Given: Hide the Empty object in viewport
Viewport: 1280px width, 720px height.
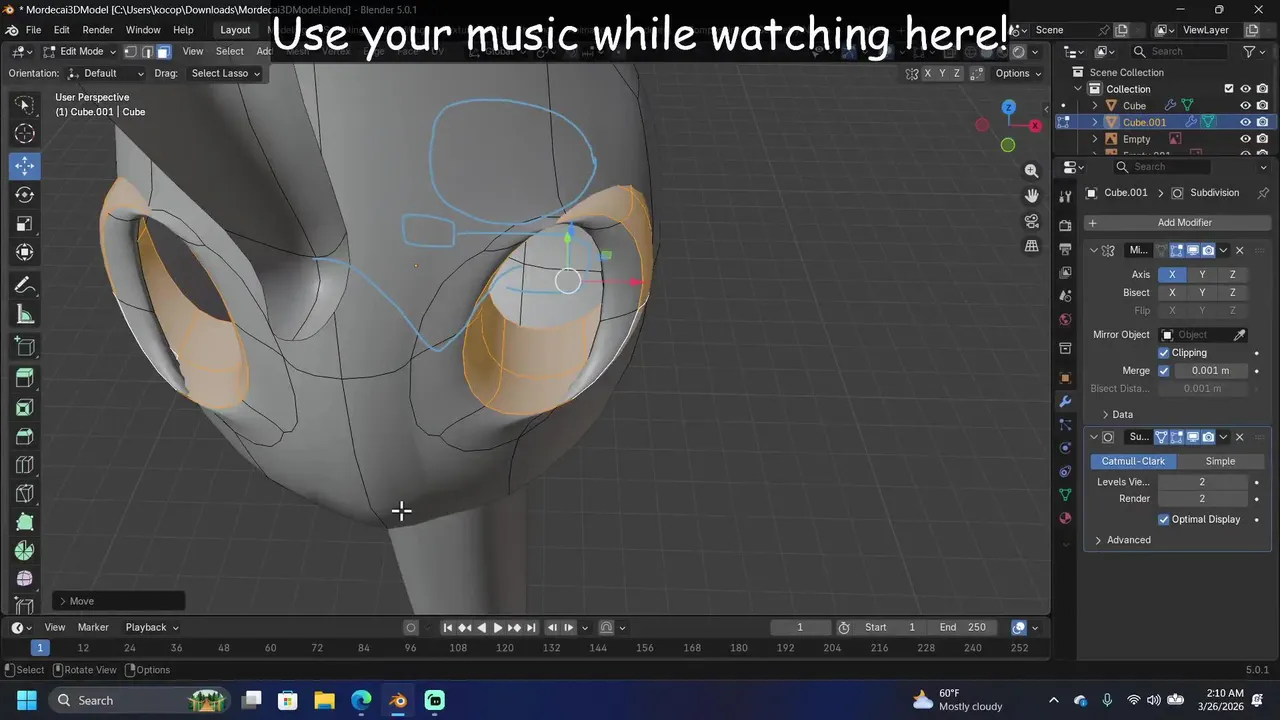Looking at the screenshot, I should point(1246,139).
